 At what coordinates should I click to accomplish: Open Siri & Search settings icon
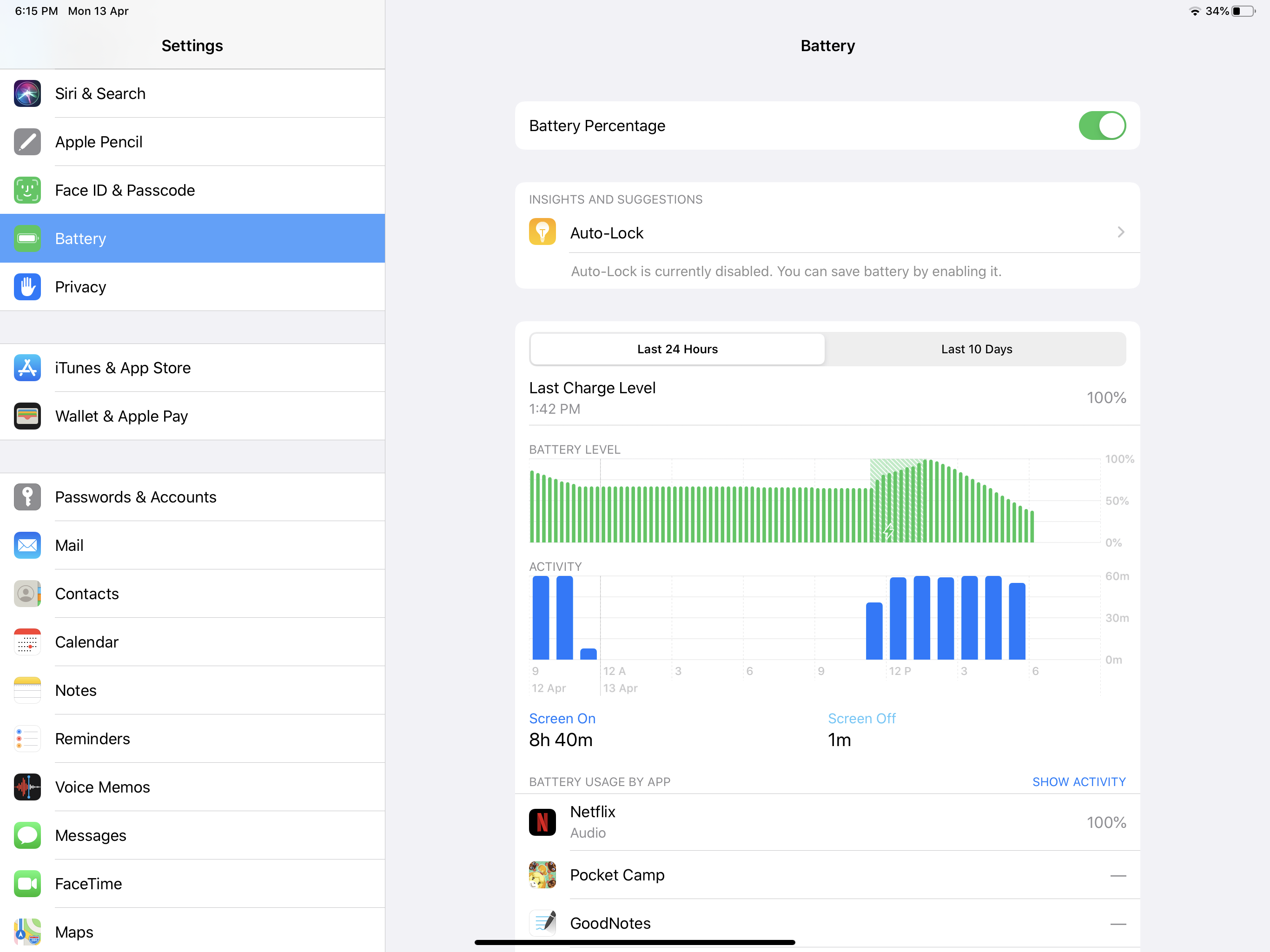click(x=27, y=93)
